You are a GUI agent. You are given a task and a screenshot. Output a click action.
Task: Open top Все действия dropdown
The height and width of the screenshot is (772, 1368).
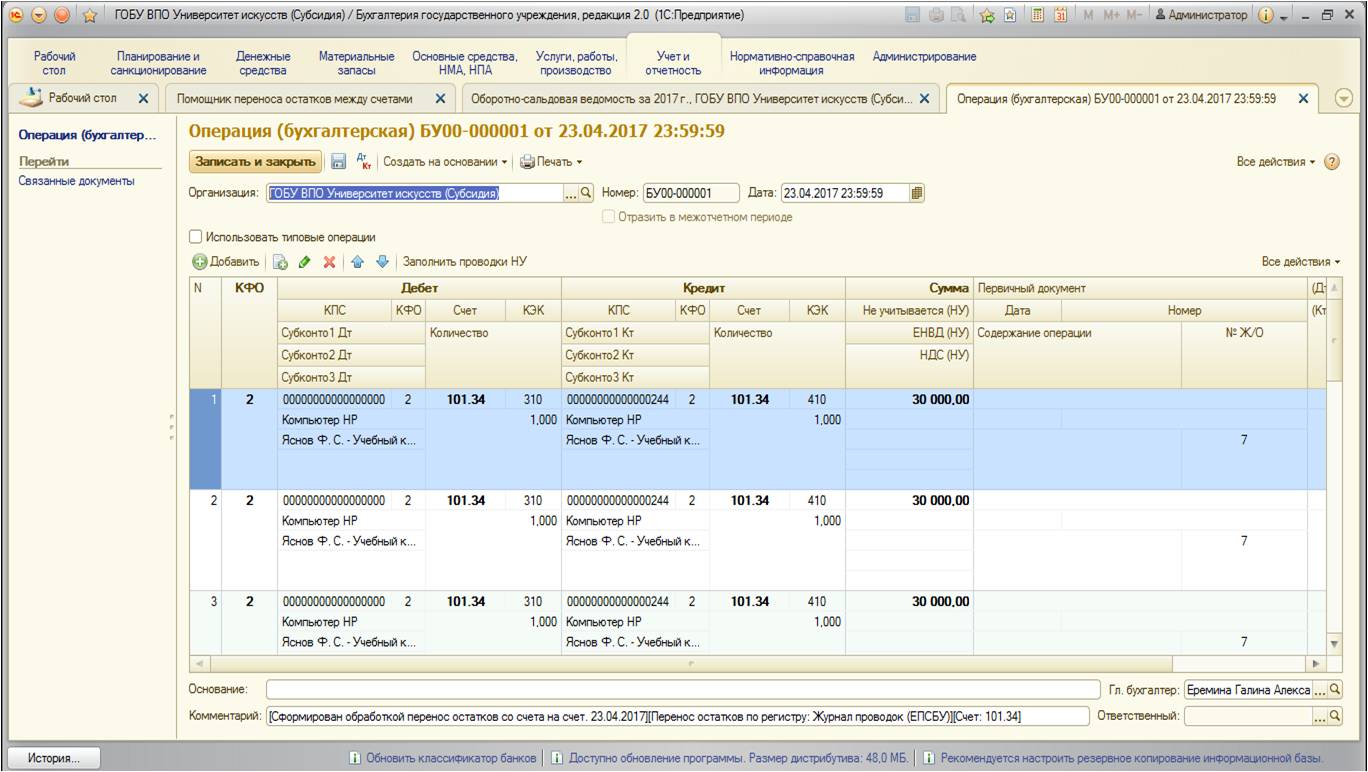pos(1277,161)
